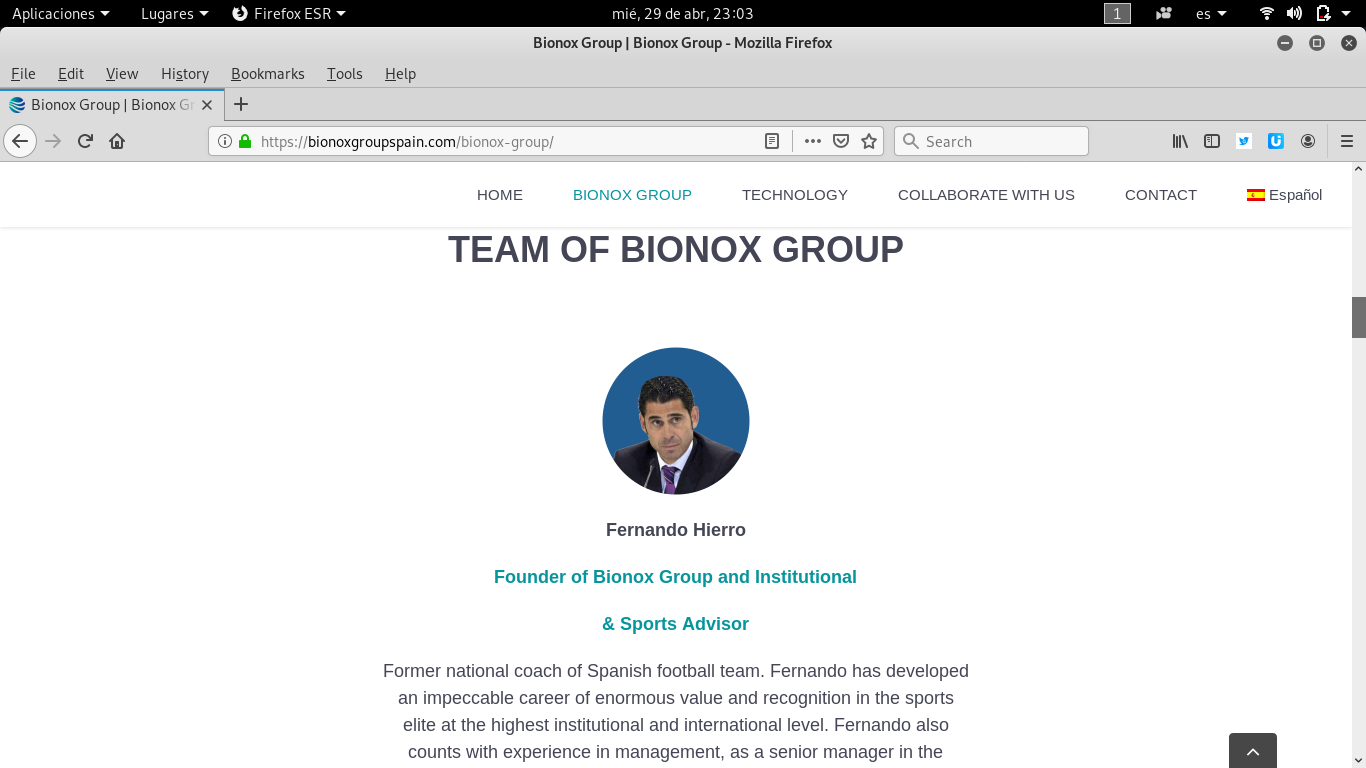Click the name Fernando Hierro
Viewport: 1366px width, 768px height.
click(676, 530)
